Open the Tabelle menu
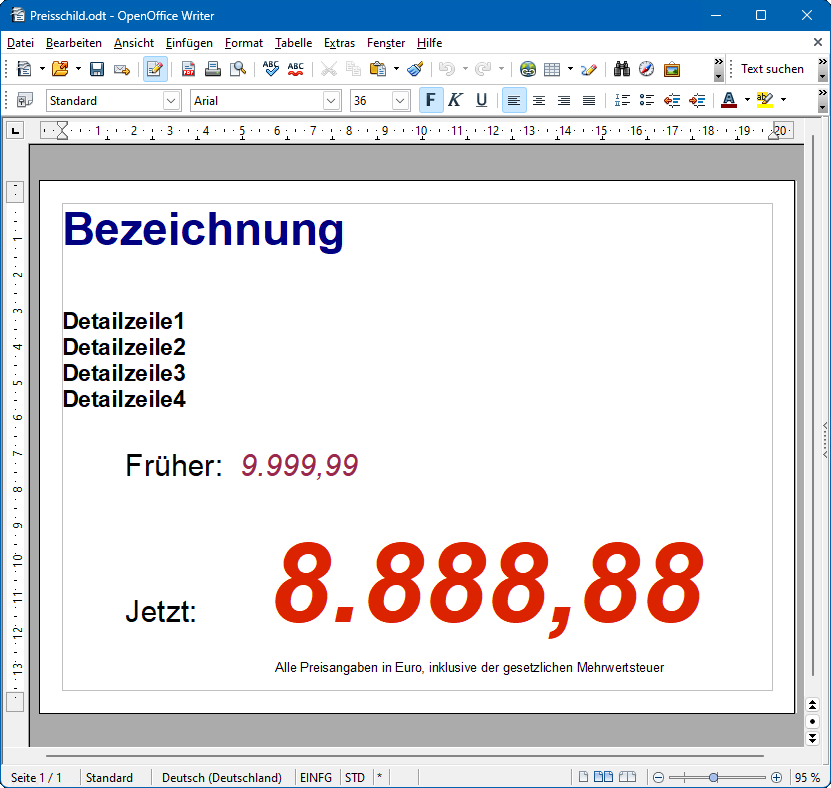 click(293, 43)
